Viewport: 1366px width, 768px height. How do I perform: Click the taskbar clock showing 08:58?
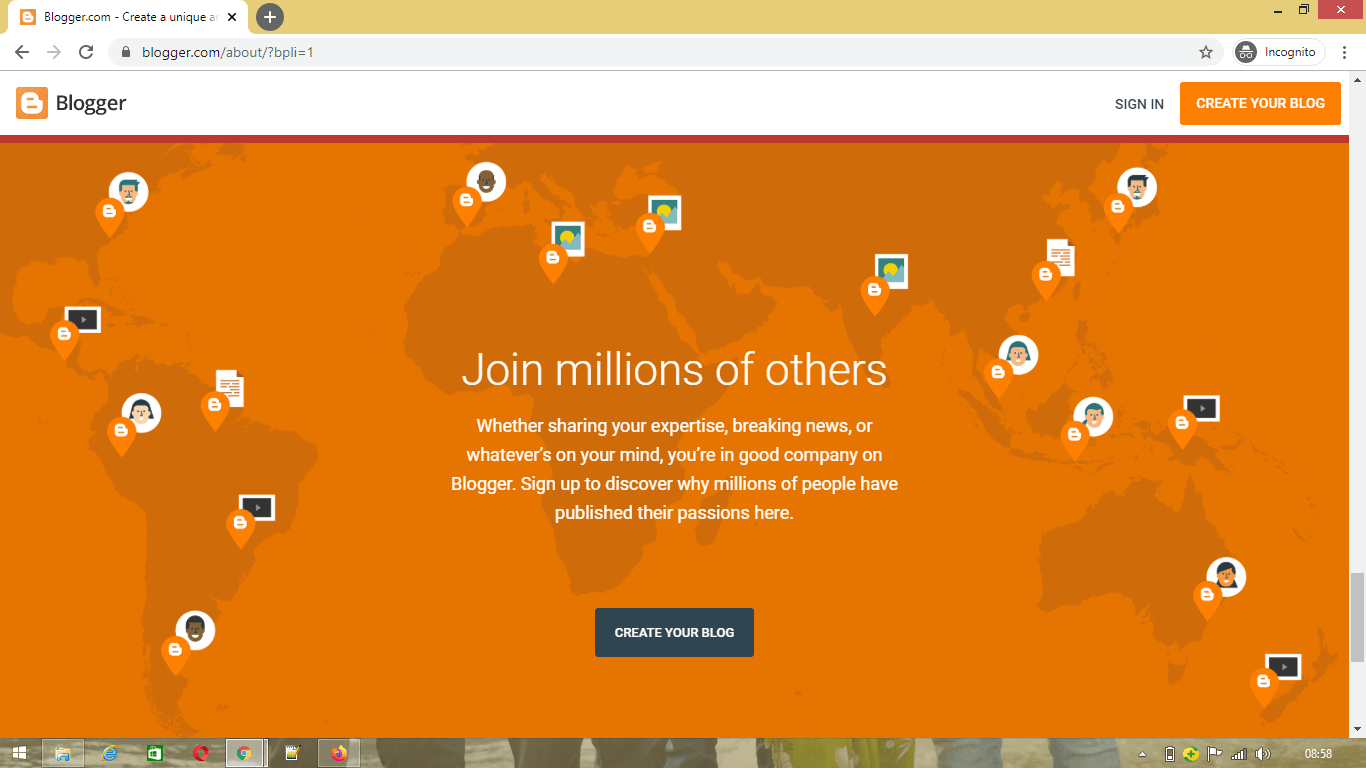pos(1318,754)
